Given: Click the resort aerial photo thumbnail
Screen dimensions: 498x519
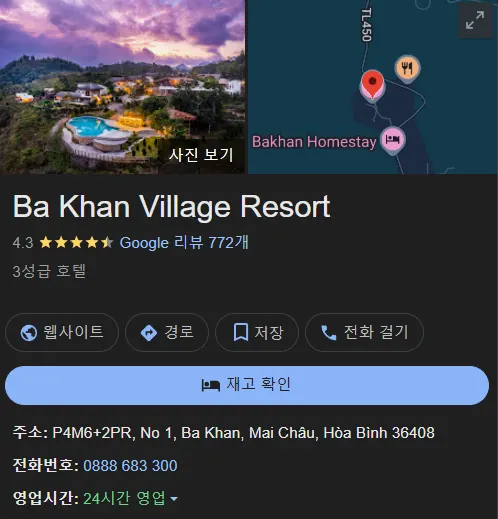Looking at the screenshot, I should pos(122,87).
